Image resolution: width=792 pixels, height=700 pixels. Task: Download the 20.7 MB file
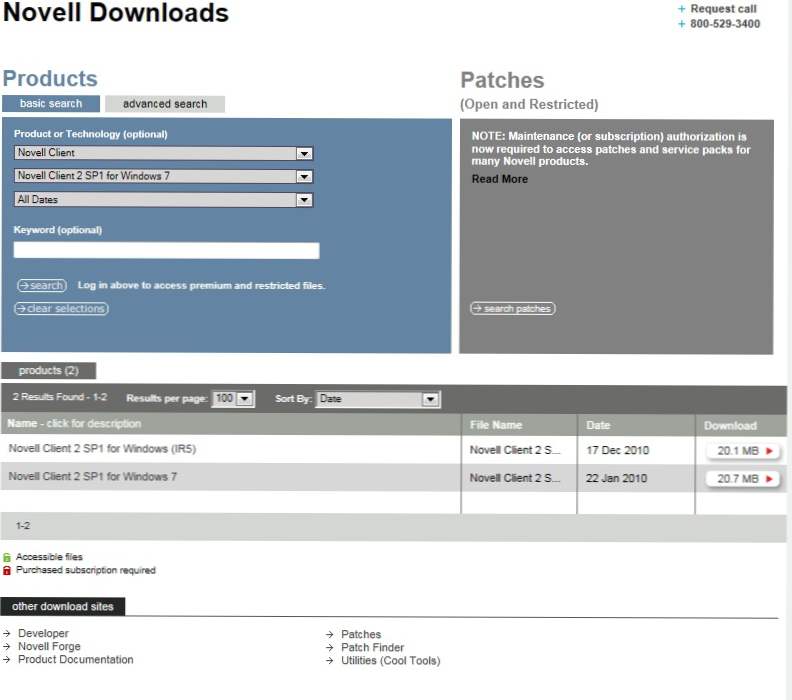point(743,479)
